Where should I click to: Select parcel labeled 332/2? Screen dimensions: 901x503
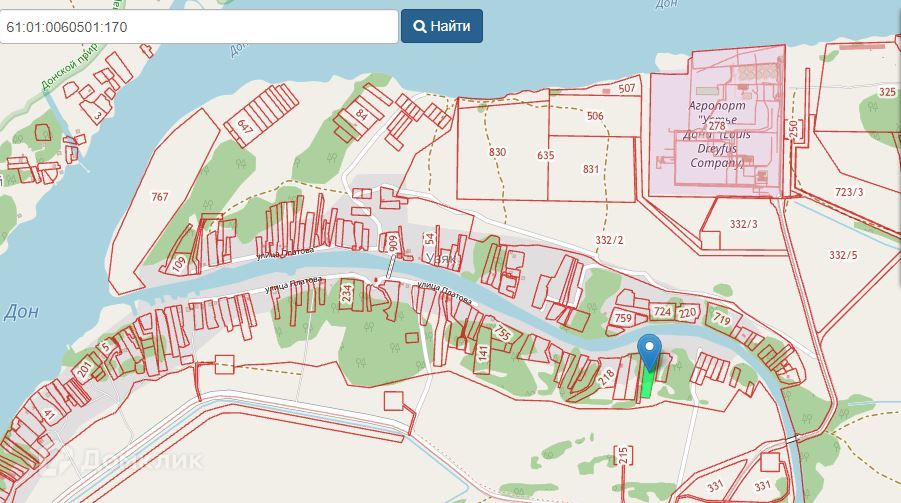610,240
